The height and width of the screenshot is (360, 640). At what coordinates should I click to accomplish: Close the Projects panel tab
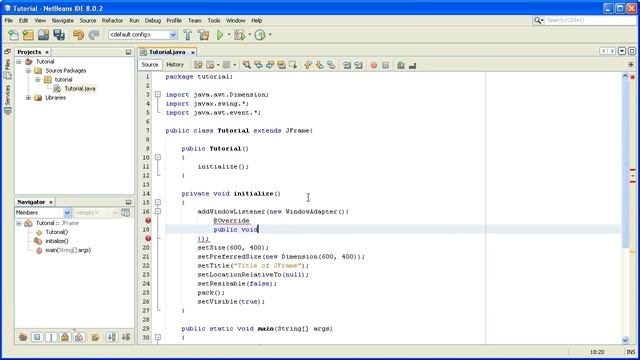47,52
